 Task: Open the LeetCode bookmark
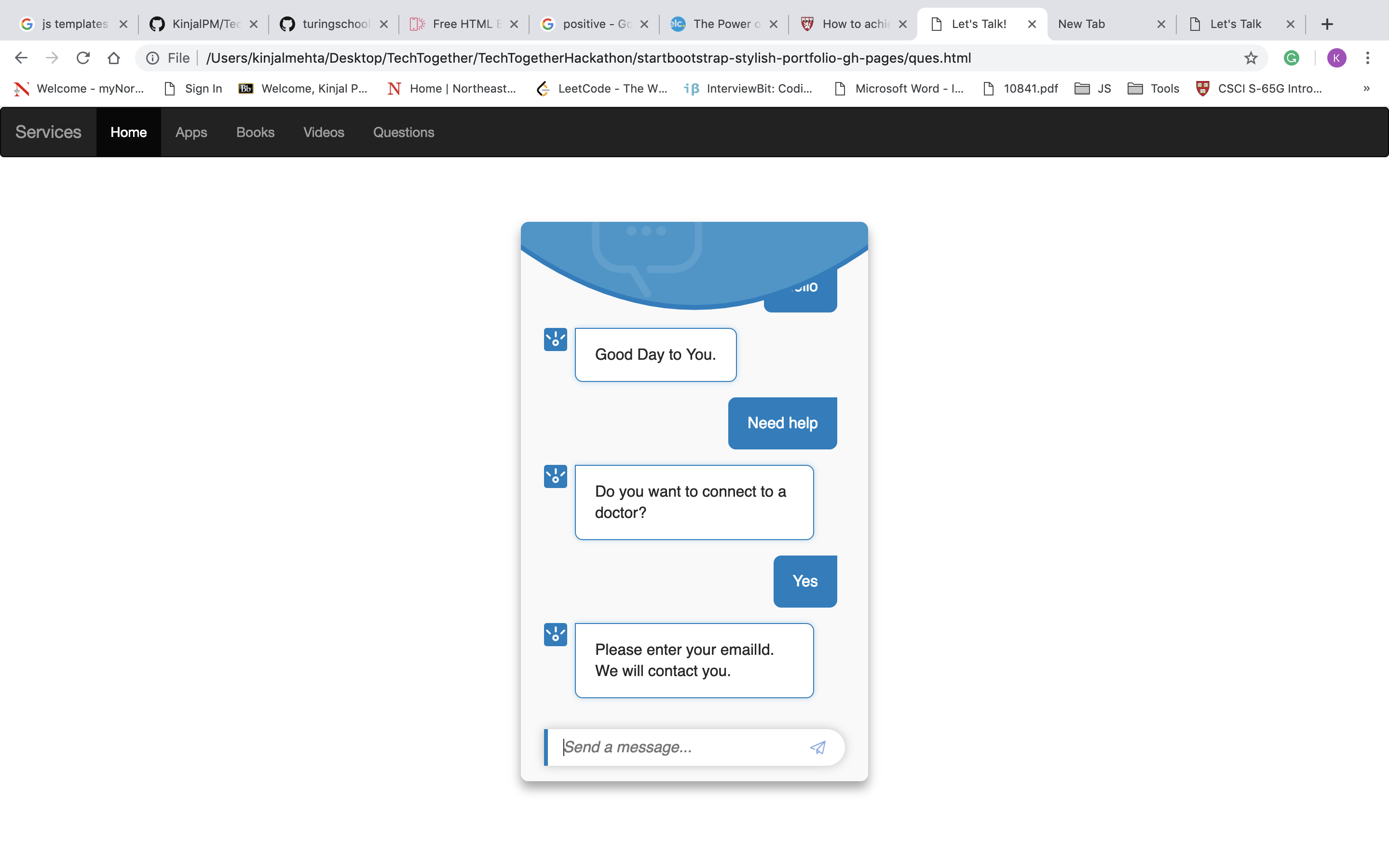point(601,88)
